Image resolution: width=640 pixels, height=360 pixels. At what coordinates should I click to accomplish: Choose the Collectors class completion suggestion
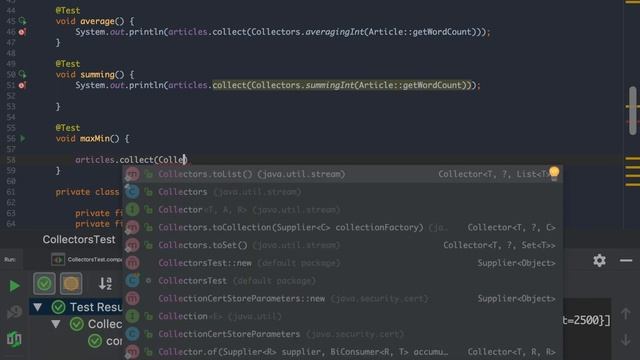click(343, 192)
